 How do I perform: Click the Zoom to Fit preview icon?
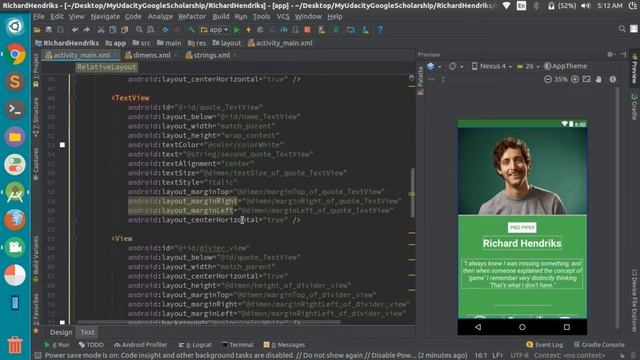[x=587, y=79]
